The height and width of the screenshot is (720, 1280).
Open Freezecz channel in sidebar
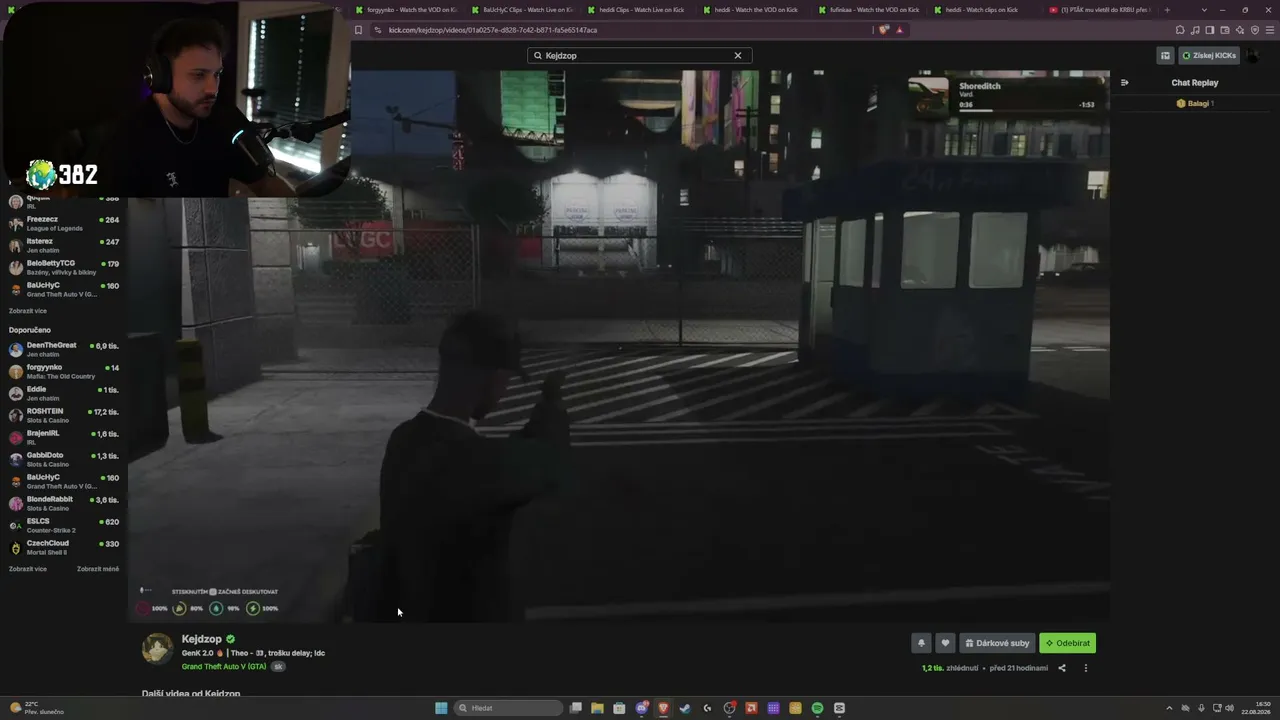coord(64,223)
